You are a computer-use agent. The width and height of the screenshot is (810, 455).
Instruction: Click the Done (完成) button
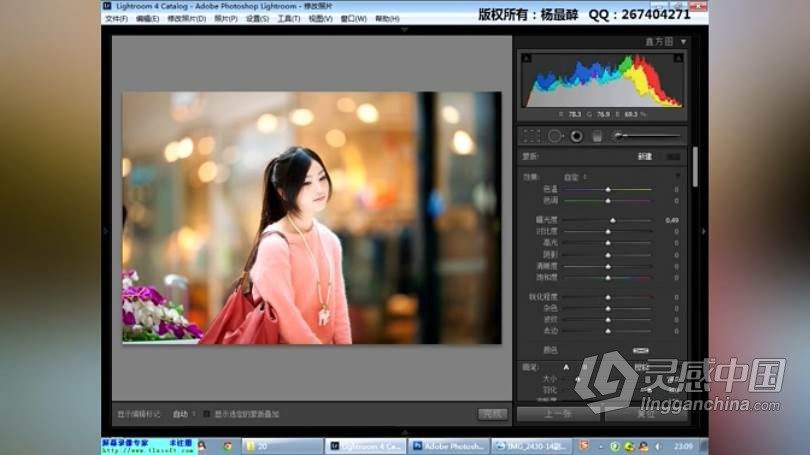click(x=492, y=414)
